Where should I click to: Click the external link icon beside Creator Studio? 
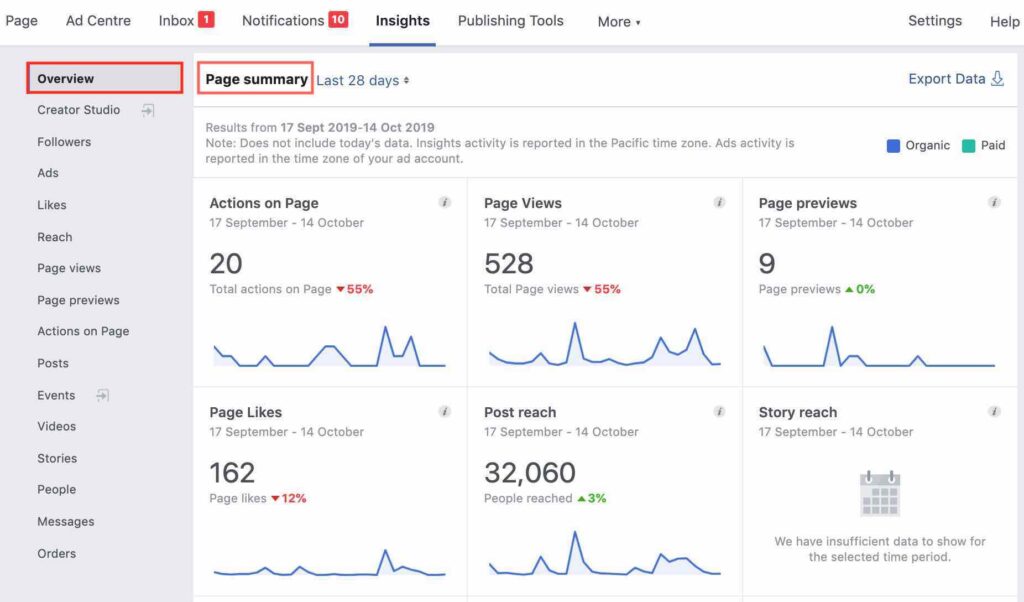coord(148,110)
